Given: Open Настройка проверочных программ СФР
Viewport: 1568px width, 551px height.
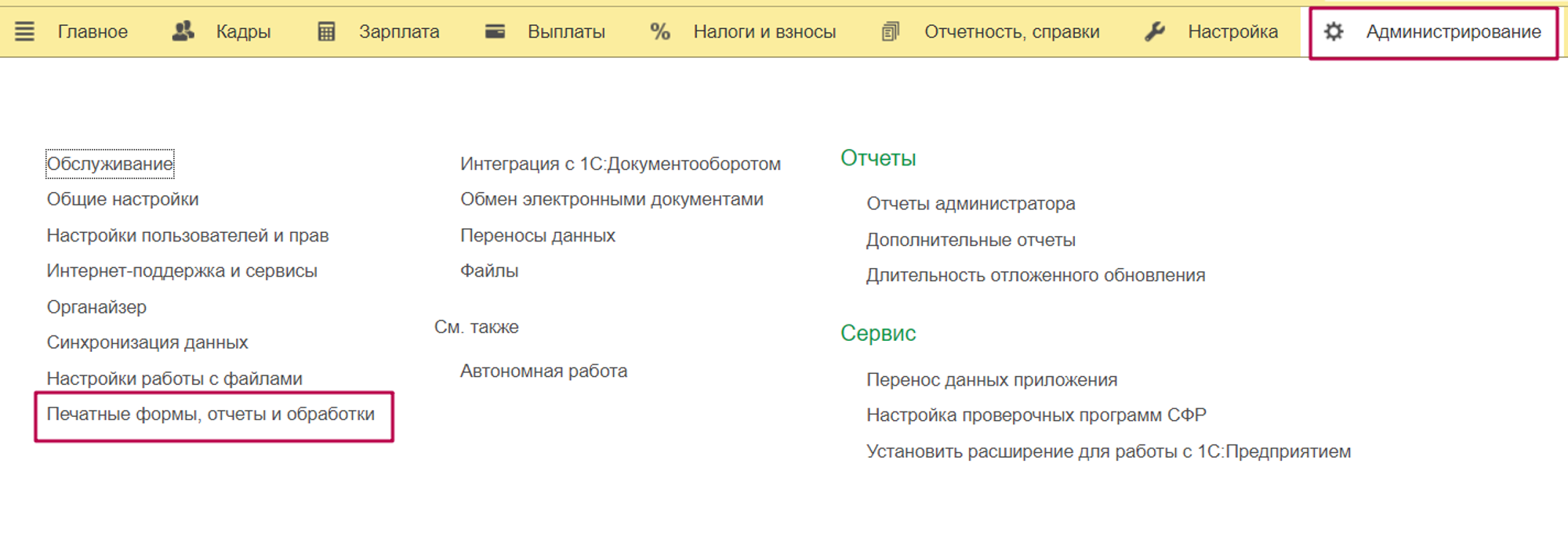Looking at the screenshot, I should coord(1036,415).
